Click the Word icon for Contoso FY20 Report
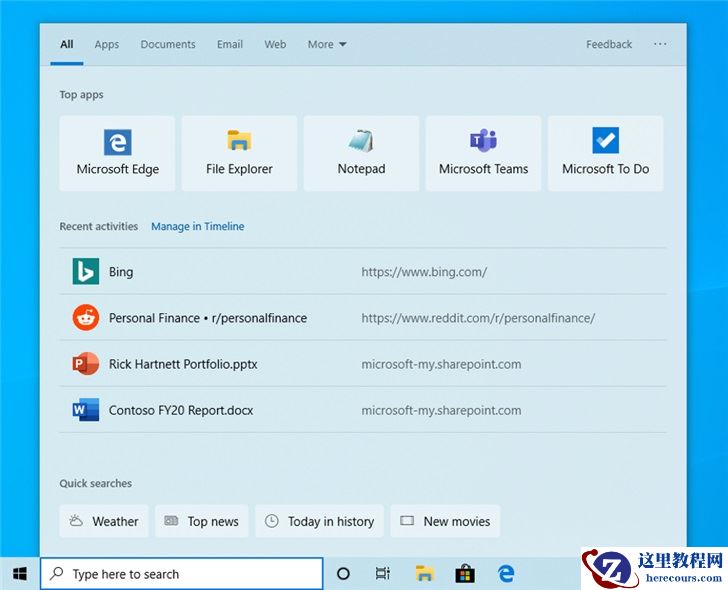The image size is (728, 590). coord(86,410)
